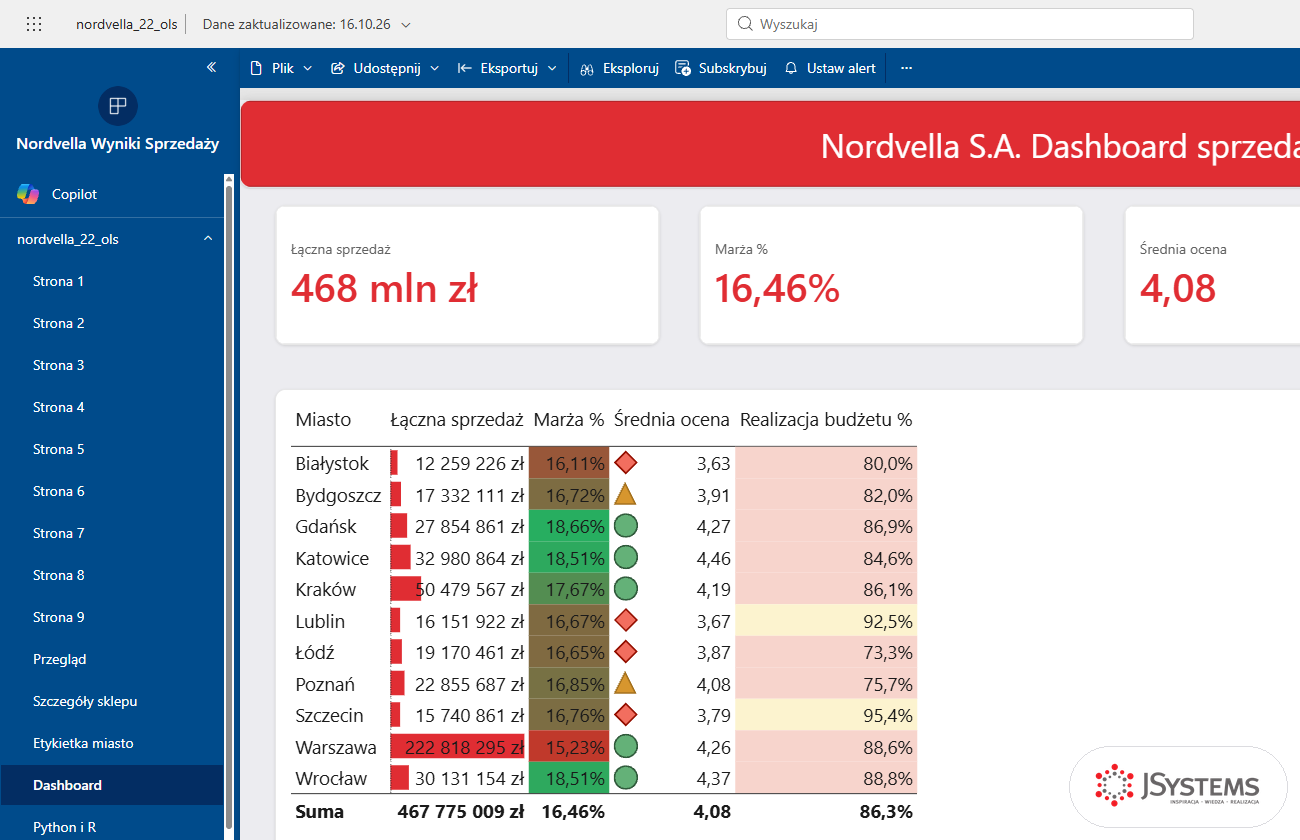Click the red diamond icon in Lublin row

pos(626,621)
